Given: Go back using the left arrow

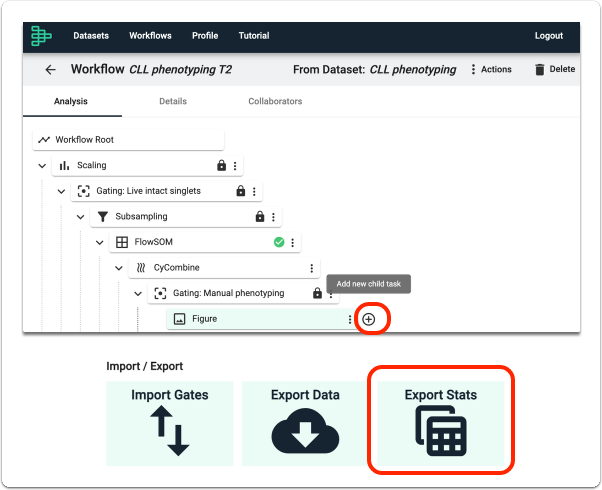Looking at the screenshot, I should 50,70.
